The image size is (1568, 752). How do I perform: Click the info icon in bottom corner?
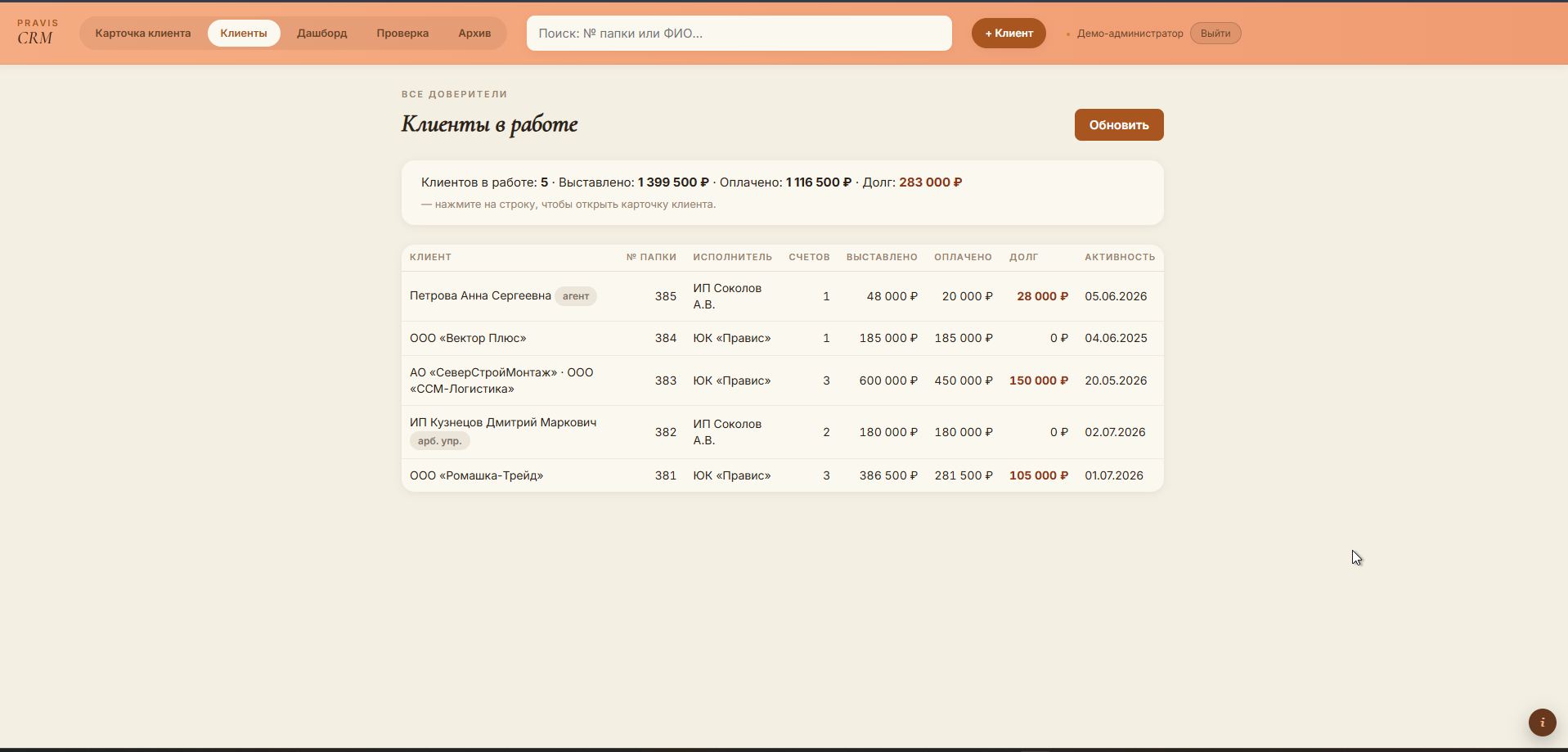coord(1542,723)
